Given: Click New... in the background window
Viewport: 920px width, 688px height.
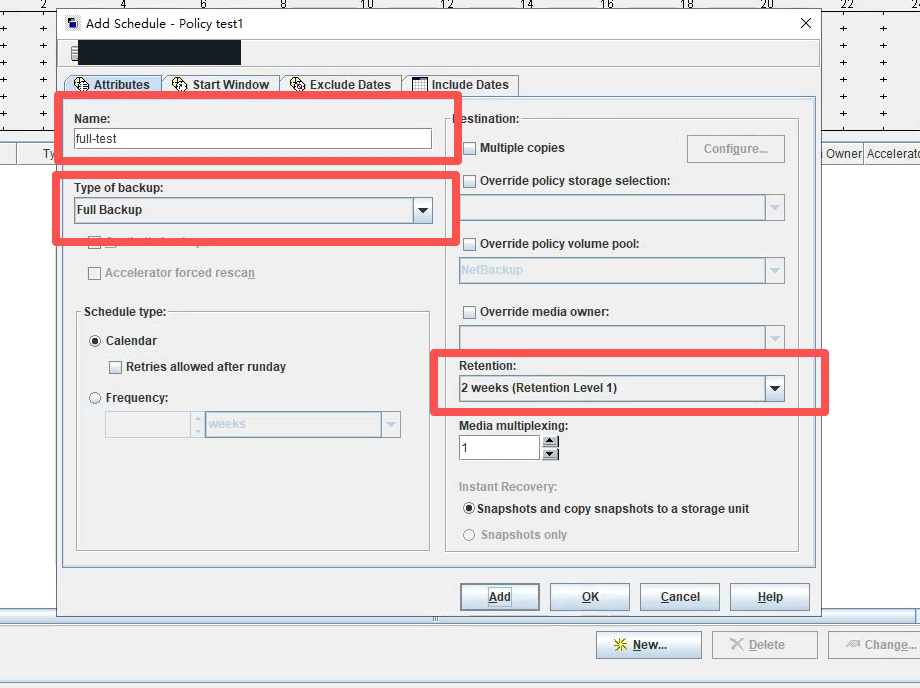Looking at the screenshot, I should coord(649,645).
